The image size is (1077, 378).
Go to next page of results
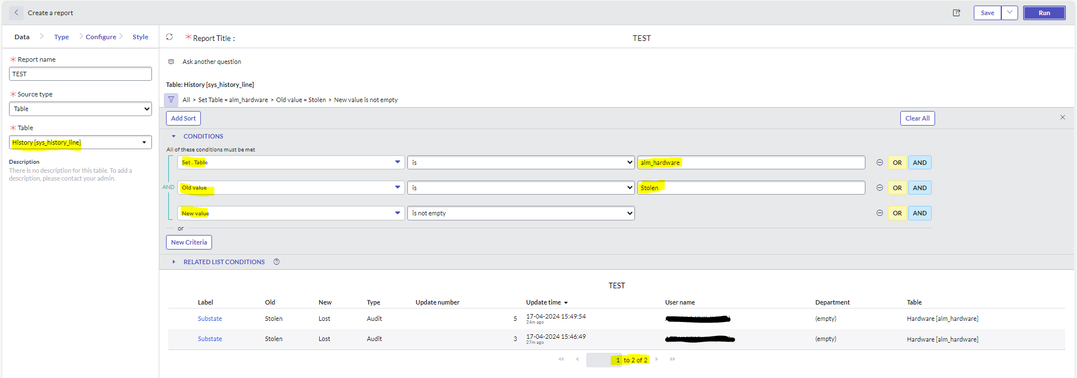click(657, 359)
